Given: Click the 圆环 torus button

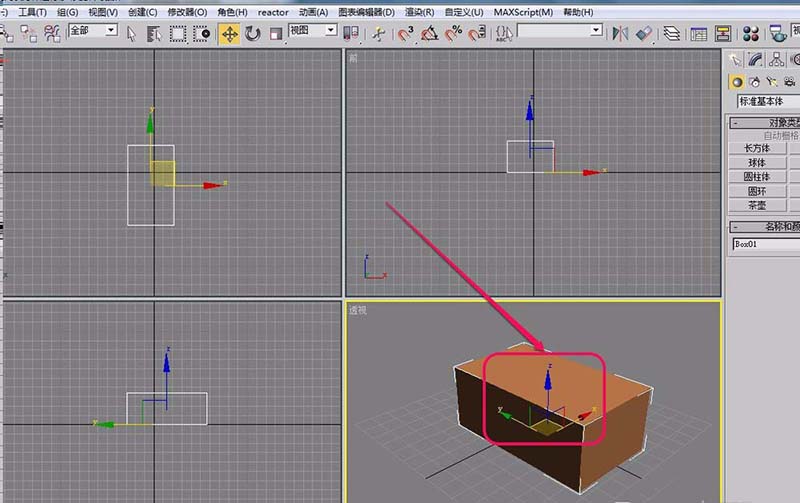Looking at the screenshot, I should [757, 191].
